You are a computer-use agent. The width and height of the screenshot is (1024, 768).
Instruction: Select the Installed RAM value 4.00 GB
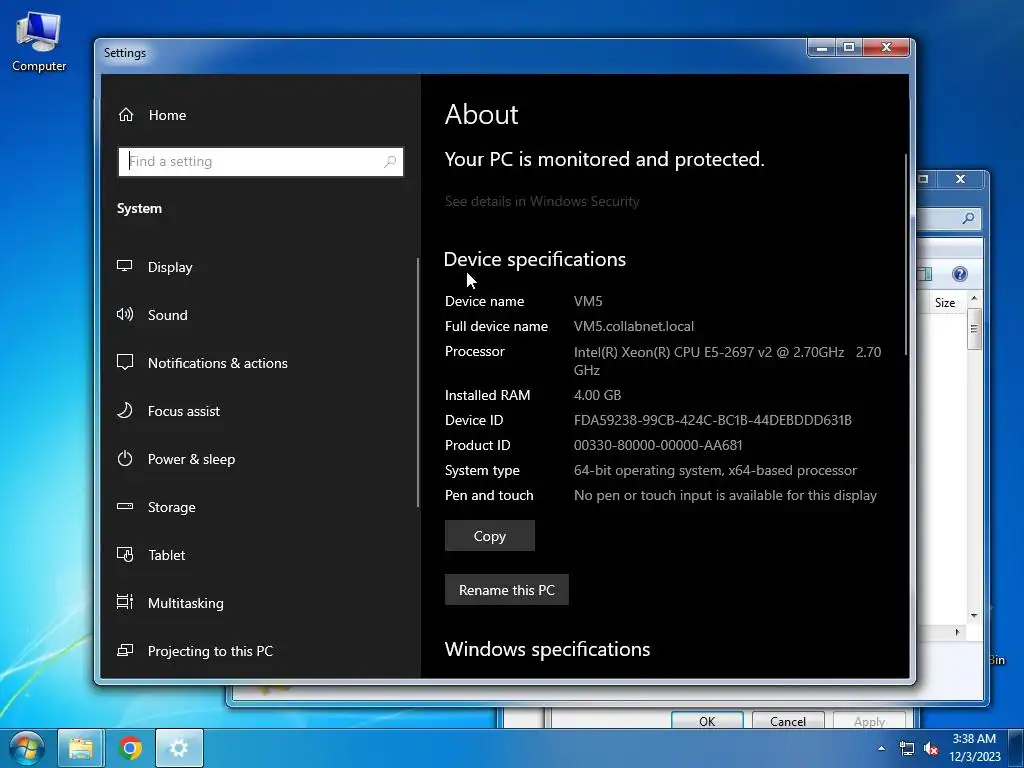point(597,395)
